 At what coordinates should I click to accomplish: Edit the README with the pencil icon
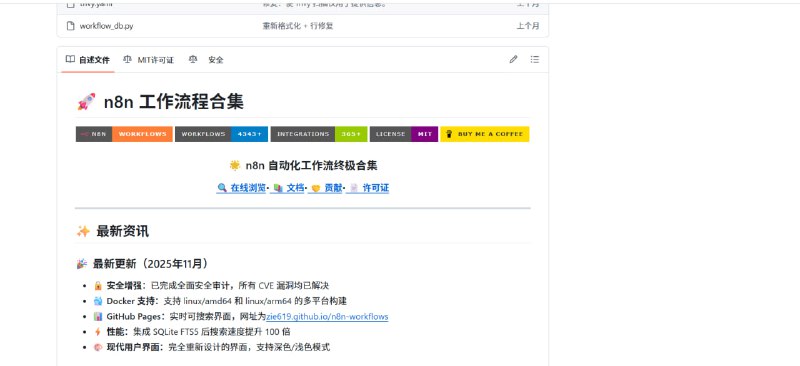(x=513, y=59)
